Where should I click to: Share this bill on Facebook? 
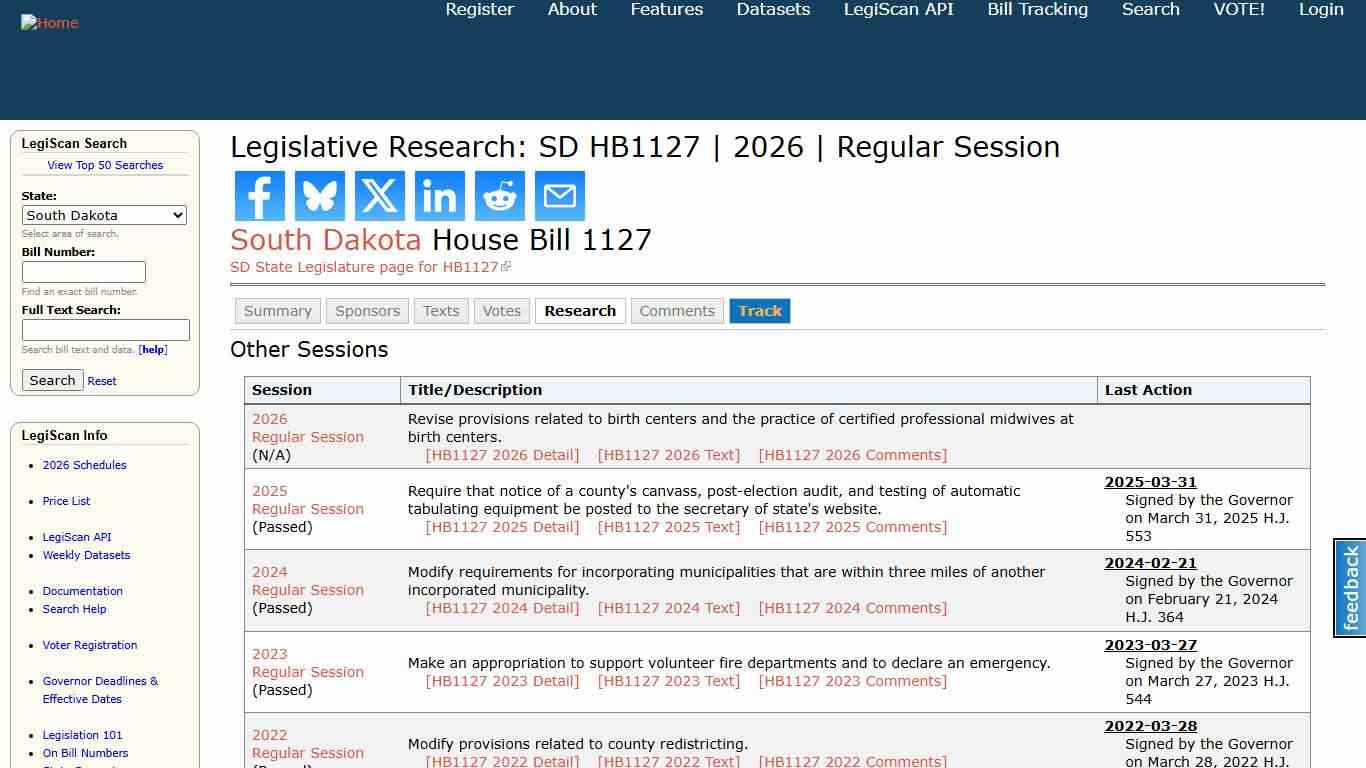[259, 196]
